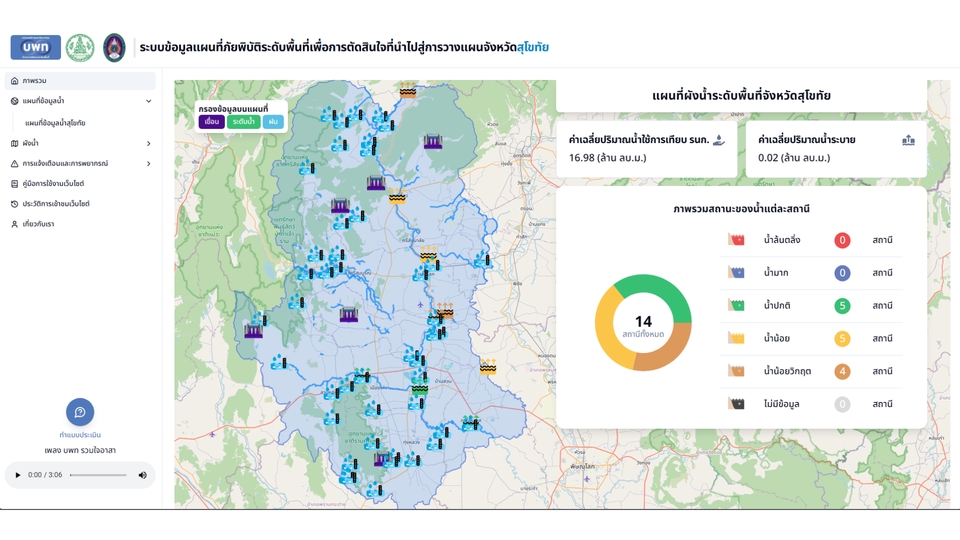
Task: Click the blue UWN logo in the header
Action: (x=35, y=47)
